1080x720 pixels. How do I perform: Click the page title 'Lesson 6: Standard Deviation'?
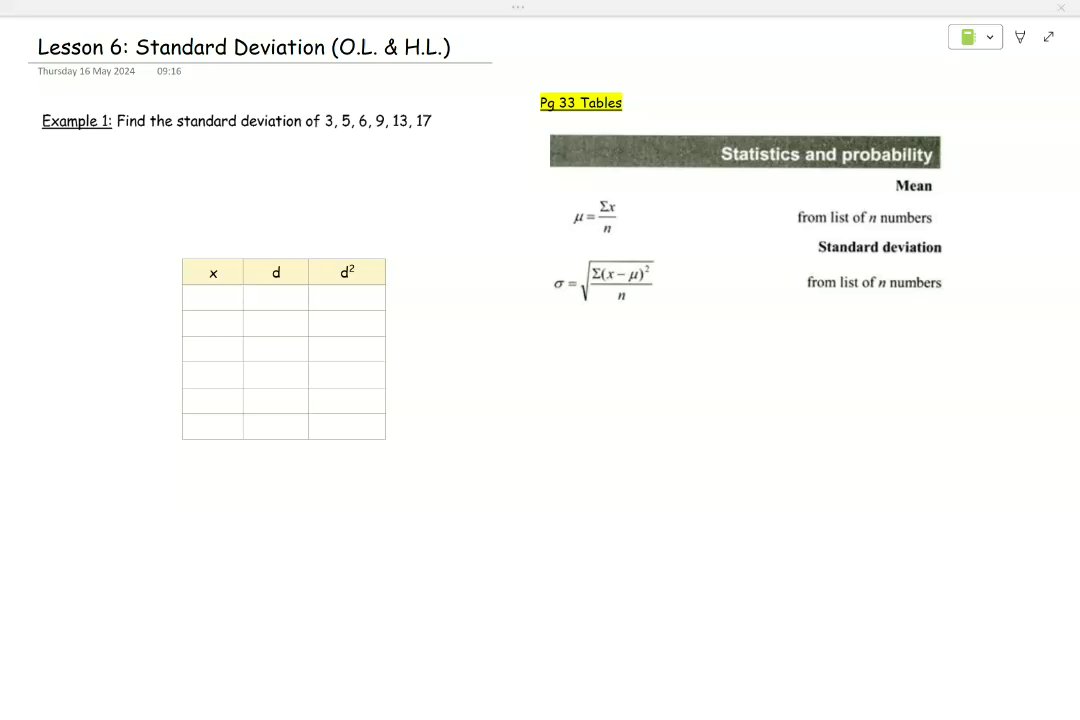click(244, 47)
